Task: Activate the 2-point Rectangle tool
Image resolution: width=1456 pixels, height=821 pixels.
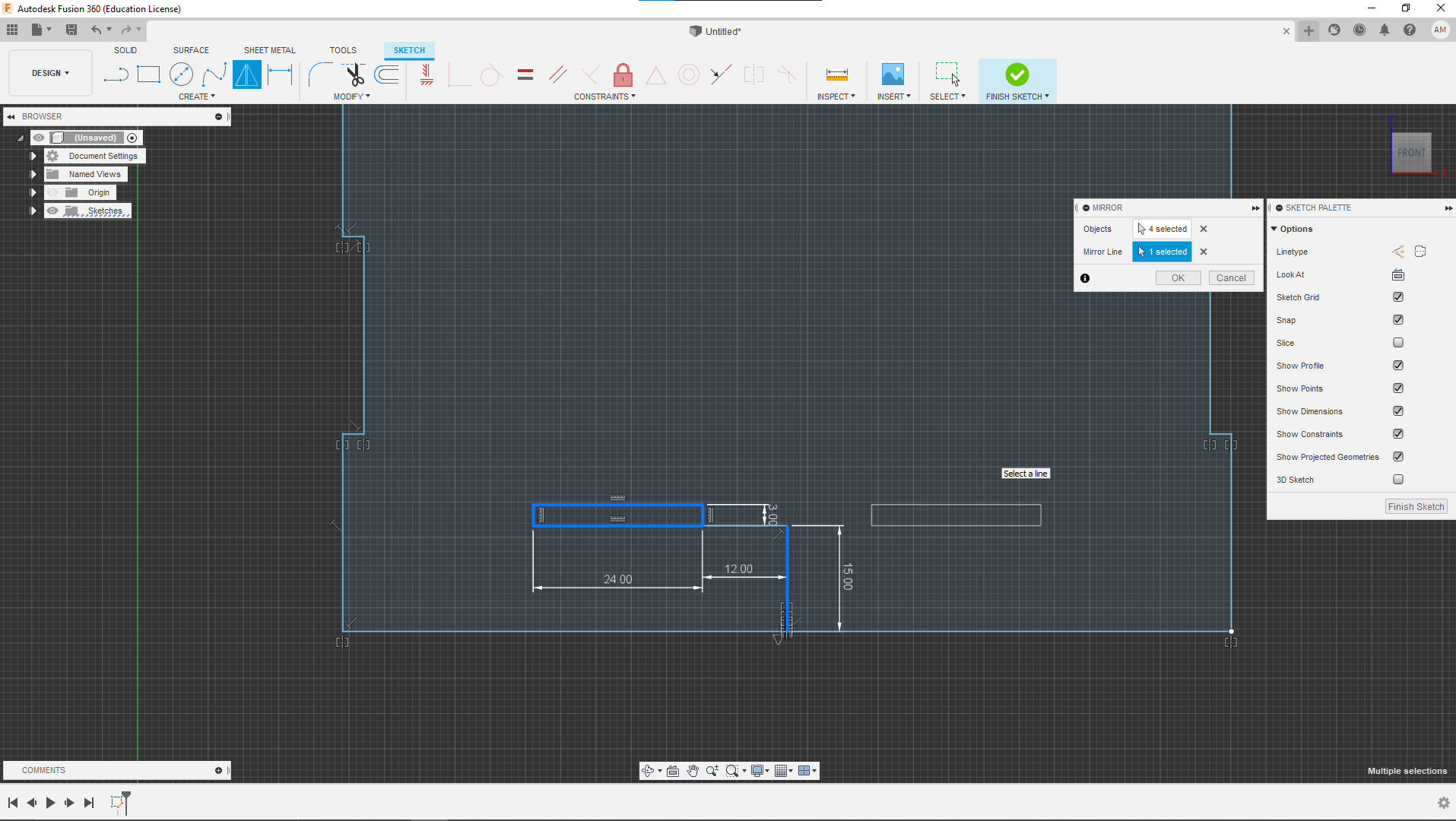Action: tap(148, 74)
